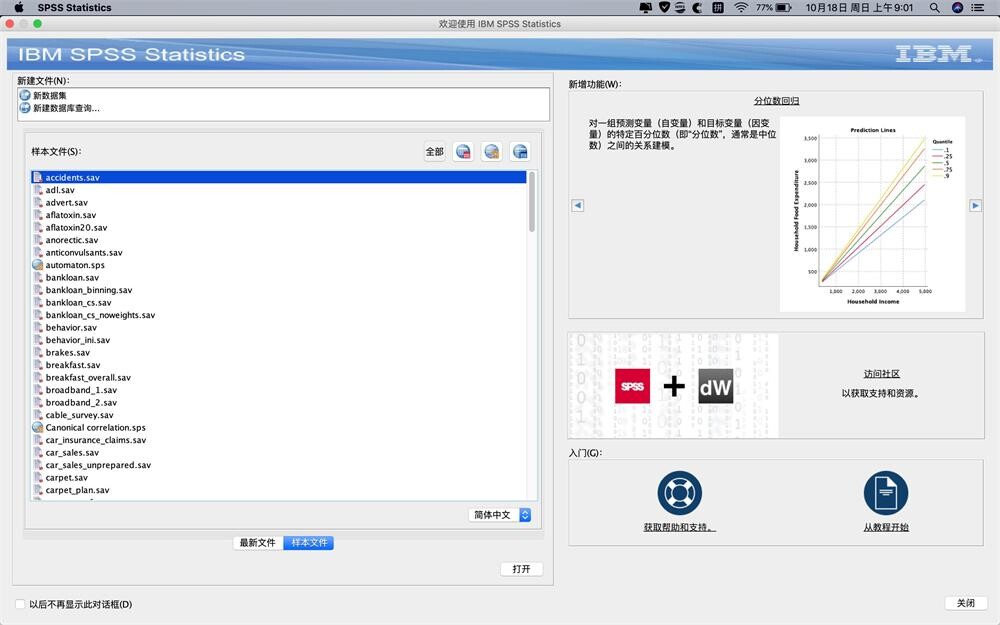The image size is (1000, 625).
Task: Click the life-ring help and support icon
Action: tap(679, 493)
